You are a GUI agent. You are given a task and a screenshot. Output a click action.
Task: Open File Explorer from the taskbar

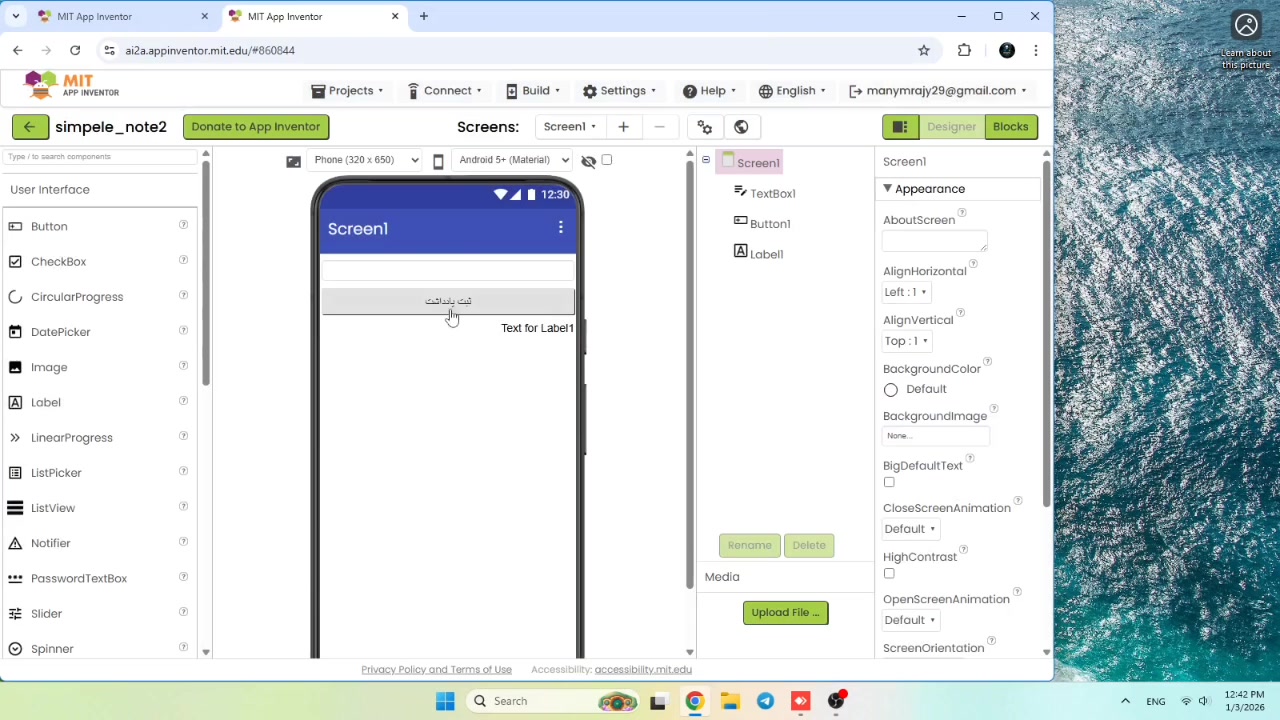pos(730,701)
